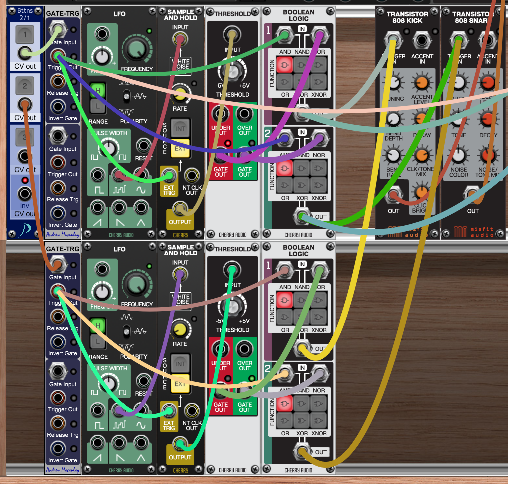
Task: Click INT CLK OUT jack on lower Sample and Hold
Action: coord(192,410)
